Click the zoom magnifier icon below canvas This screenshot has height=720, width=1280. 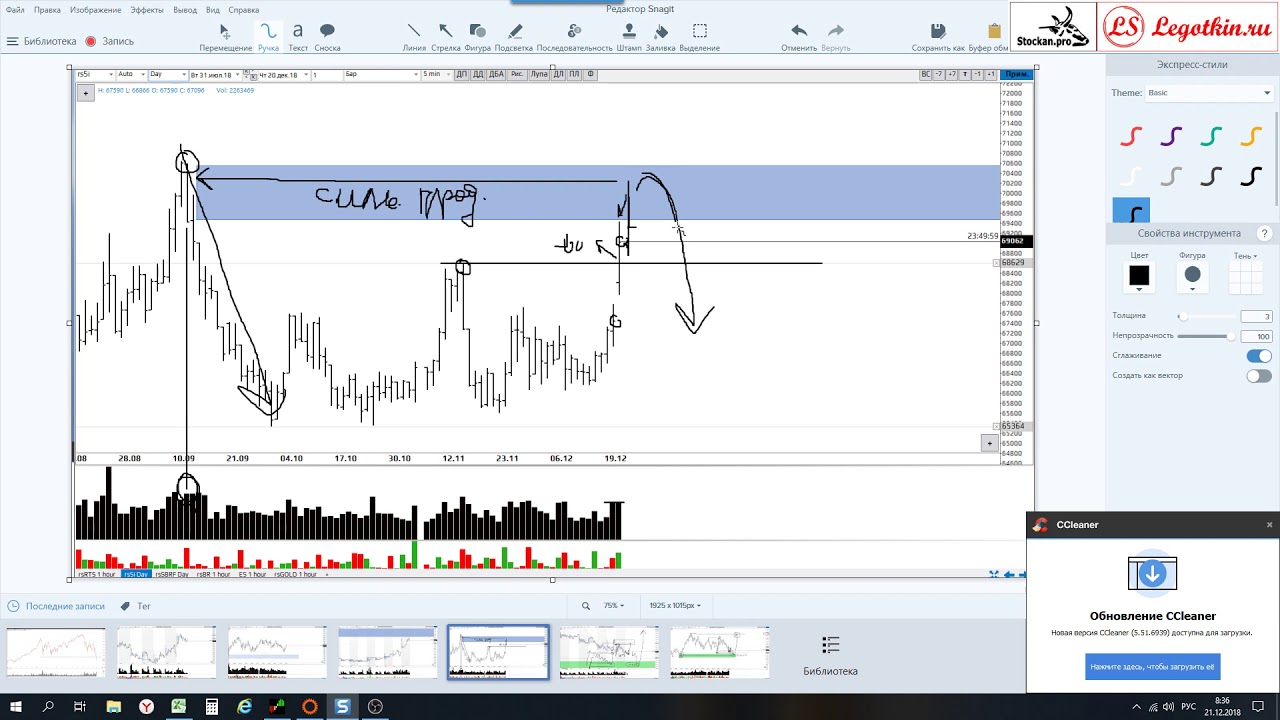586,606
